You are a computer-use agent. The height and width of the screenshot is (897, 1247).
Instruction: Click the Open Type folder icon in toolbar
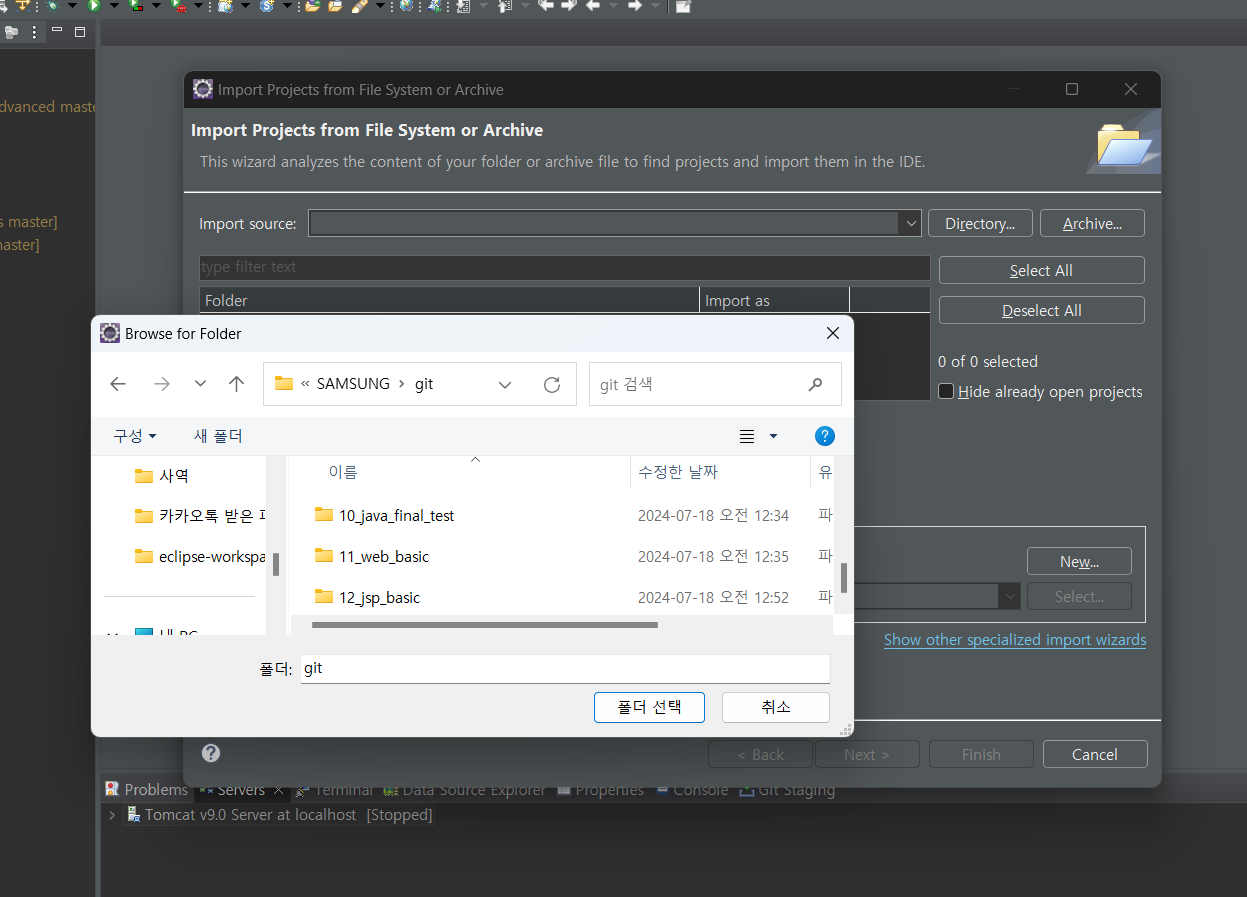pos(312,6)
